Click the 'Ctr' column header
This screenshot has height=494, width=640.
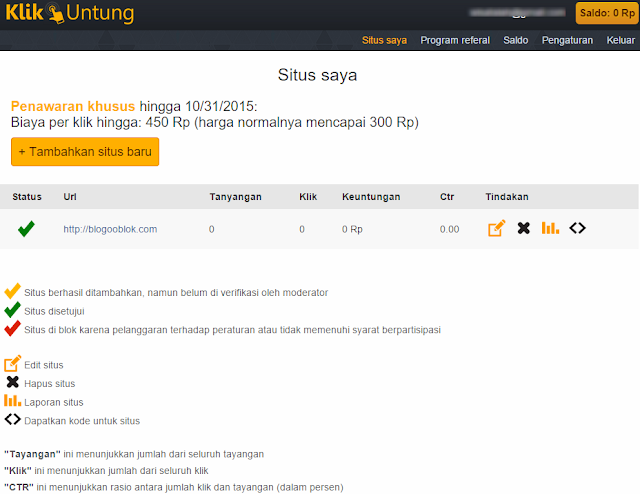[x=447, y=197]
